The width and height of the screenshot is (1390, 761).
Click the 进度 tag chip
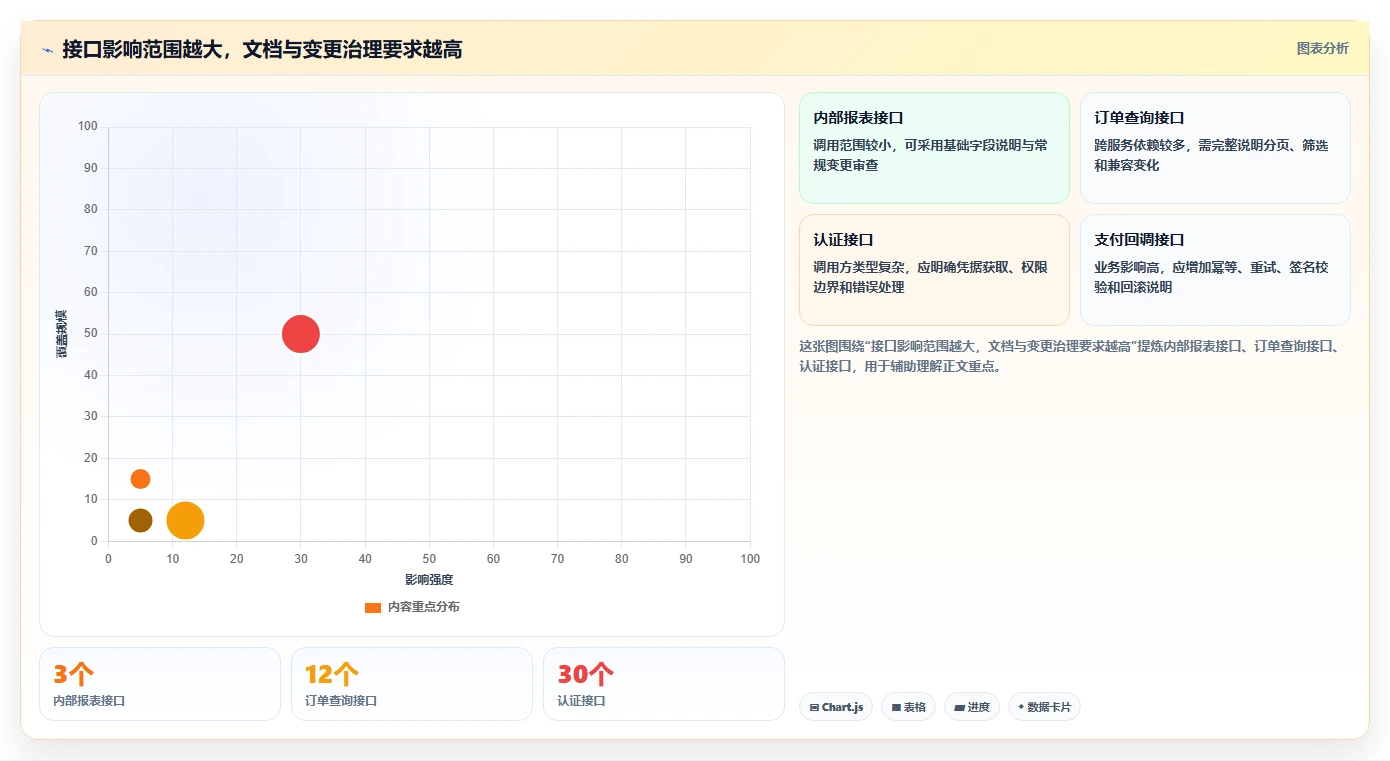point(971,707)
